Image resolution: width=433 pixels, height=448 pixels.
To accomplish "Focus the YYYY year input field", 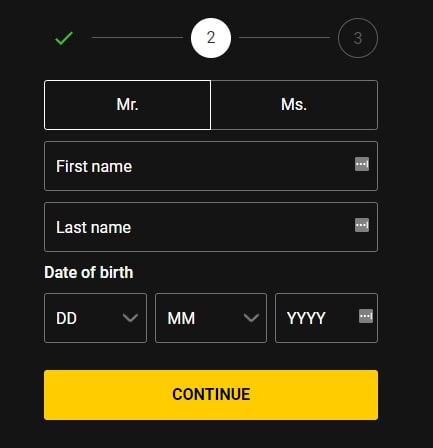I will coord(326,318).
